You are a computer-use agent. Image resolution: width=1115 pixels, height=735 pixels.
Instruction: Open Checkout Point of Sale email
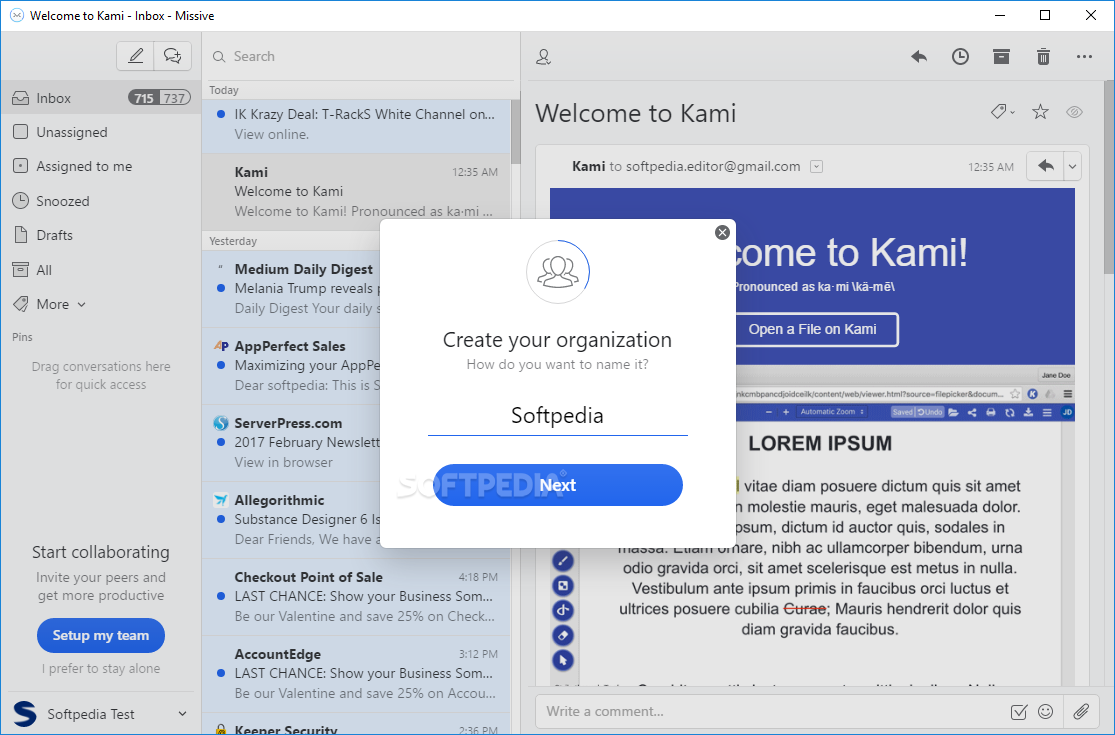point(356,596)
